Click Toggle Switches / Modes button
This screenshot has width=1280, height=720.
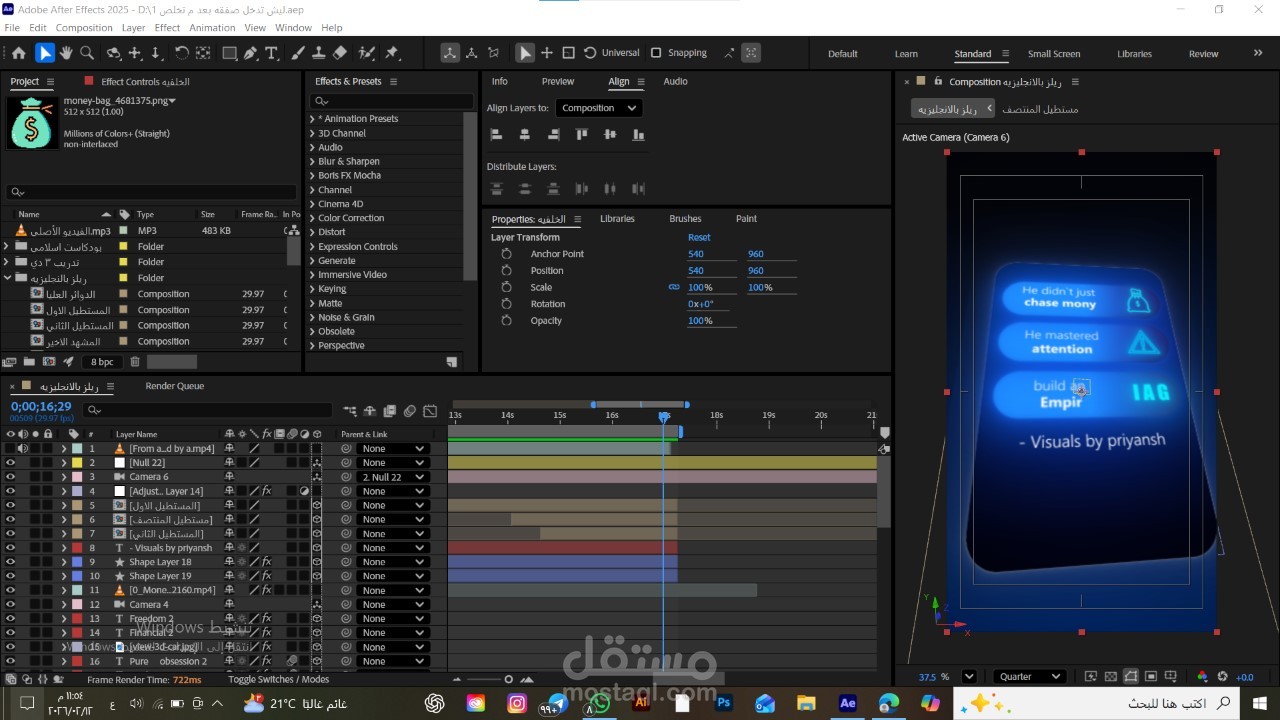click(278, 679)
